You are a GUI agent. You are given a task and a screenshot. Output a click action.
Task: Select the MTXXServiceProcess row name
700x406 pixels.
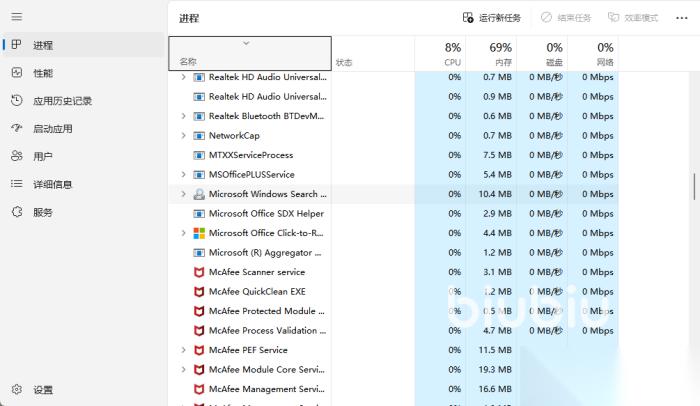click(251, 155)
